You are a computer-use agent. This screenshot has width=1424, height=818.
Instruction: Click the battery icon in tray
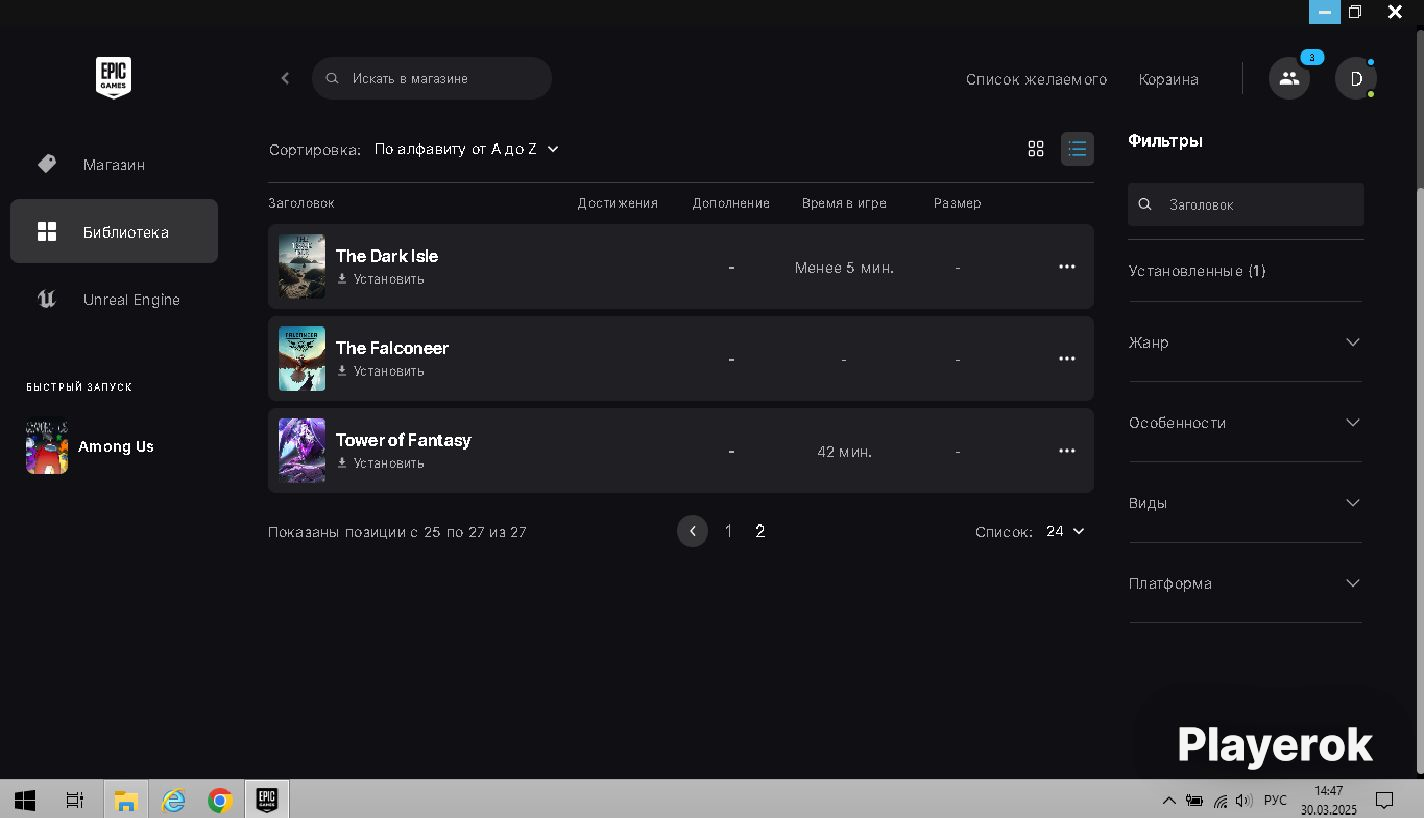1194,800
